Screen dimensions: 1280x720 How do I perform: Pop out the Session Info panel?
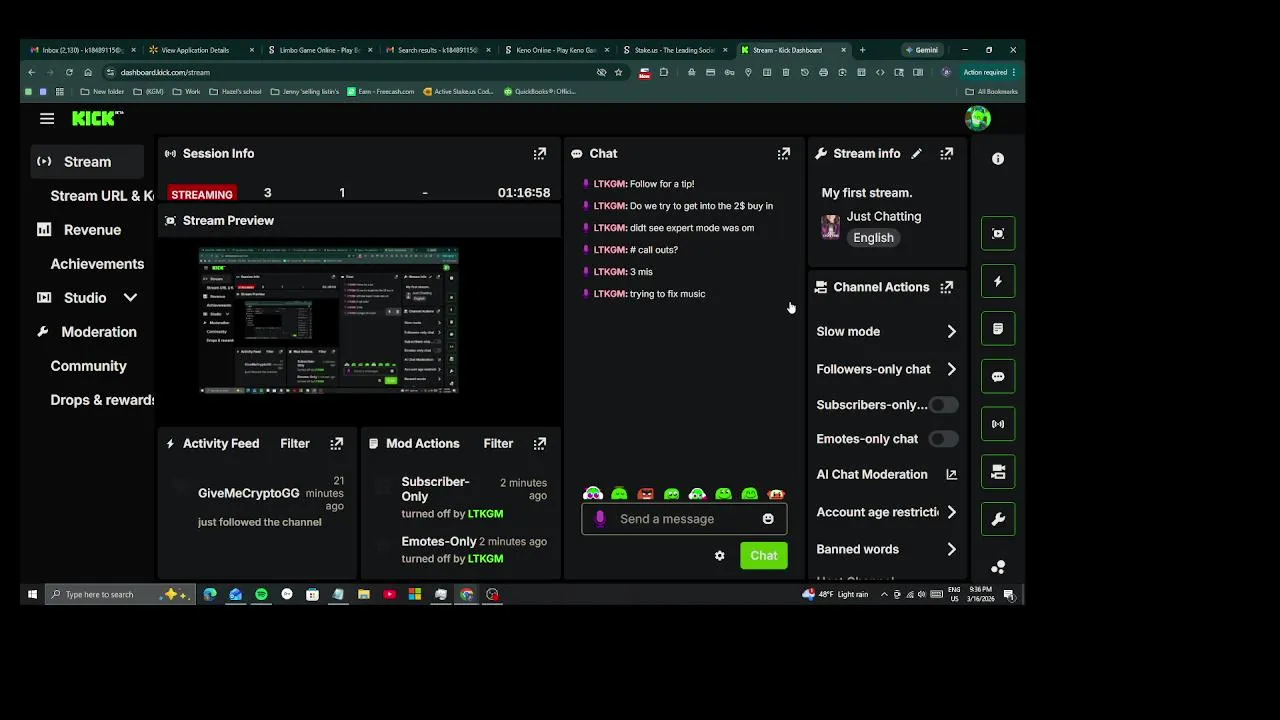pos(540,154)
